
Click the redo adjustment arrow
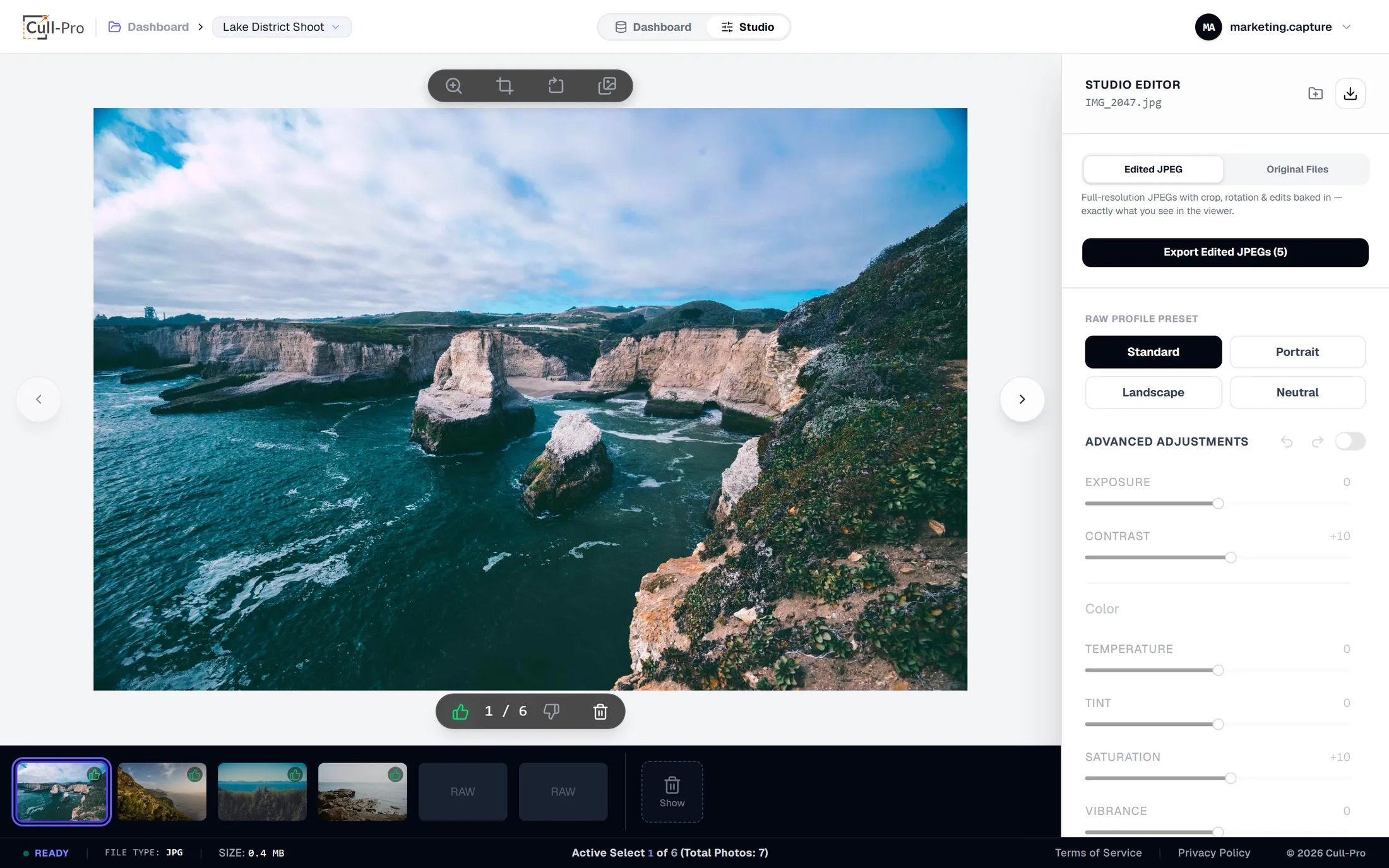tap(1317, 442)
